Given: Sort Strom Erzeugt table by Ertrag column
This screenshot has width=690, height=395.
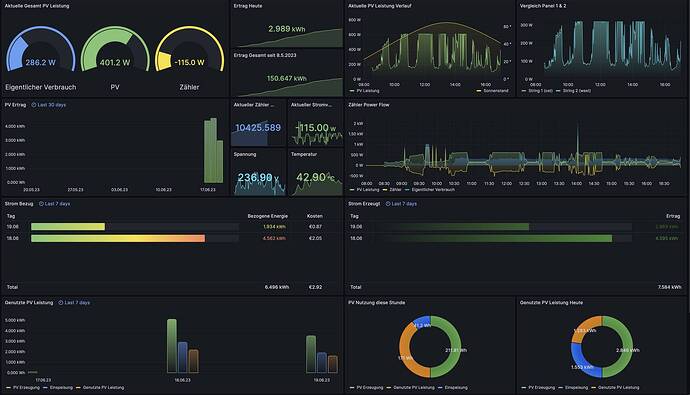Looking at the screenshot, I should [673, 216].
